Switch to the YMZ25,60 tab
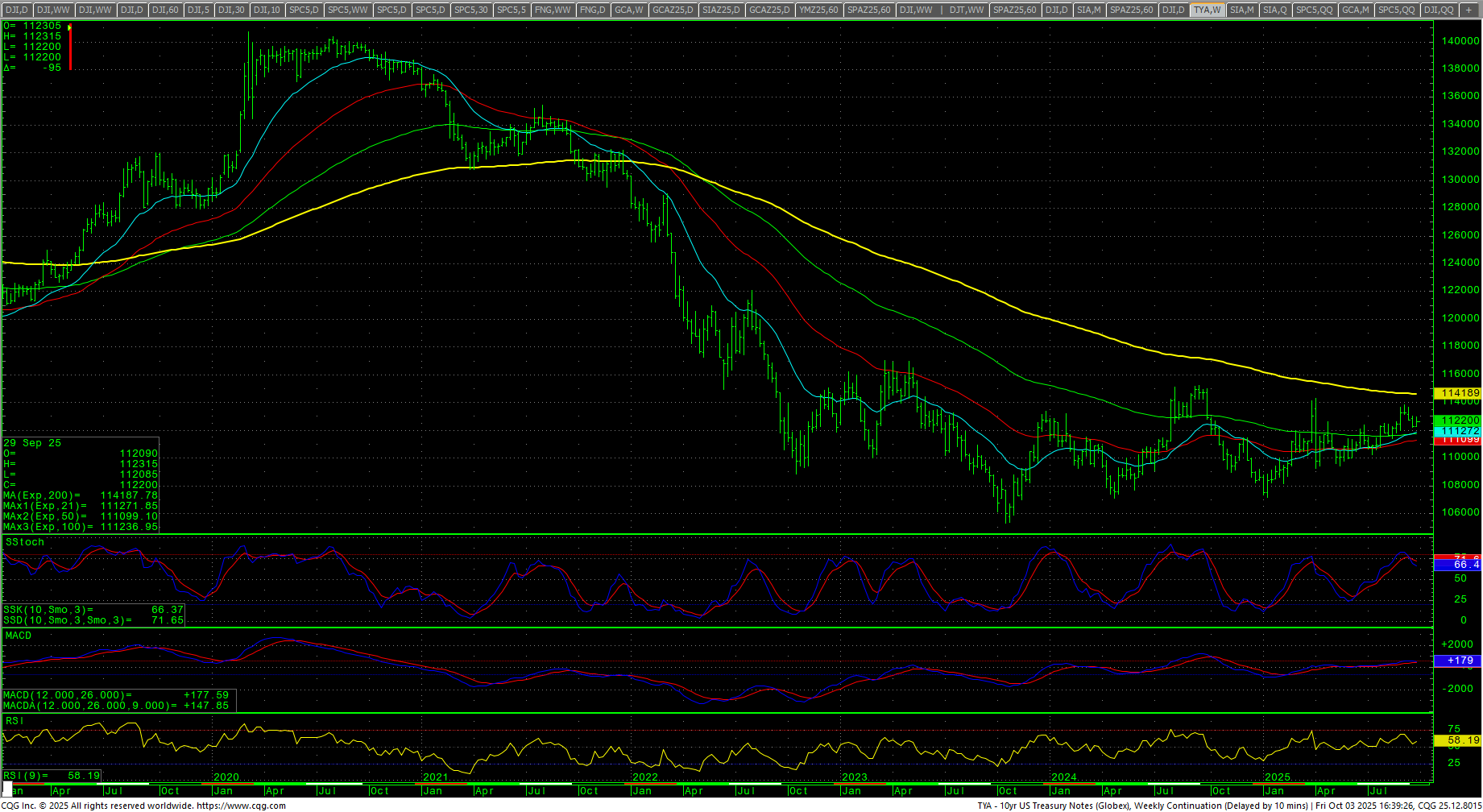The height and width of the screenshot is (812, 1483). click(x=818, y=10)
